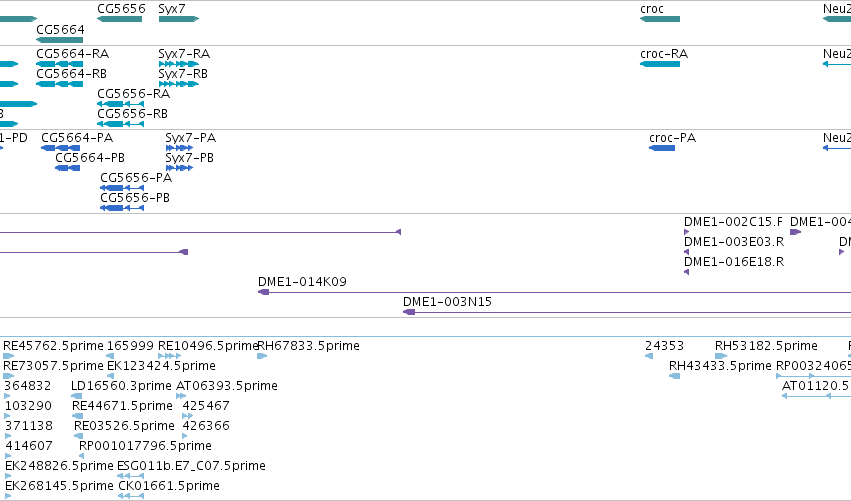The width and height of the screenshot is (851, 501).
Task: Select the RE10496.5prime EST glyph
Action: click(169, 357)
